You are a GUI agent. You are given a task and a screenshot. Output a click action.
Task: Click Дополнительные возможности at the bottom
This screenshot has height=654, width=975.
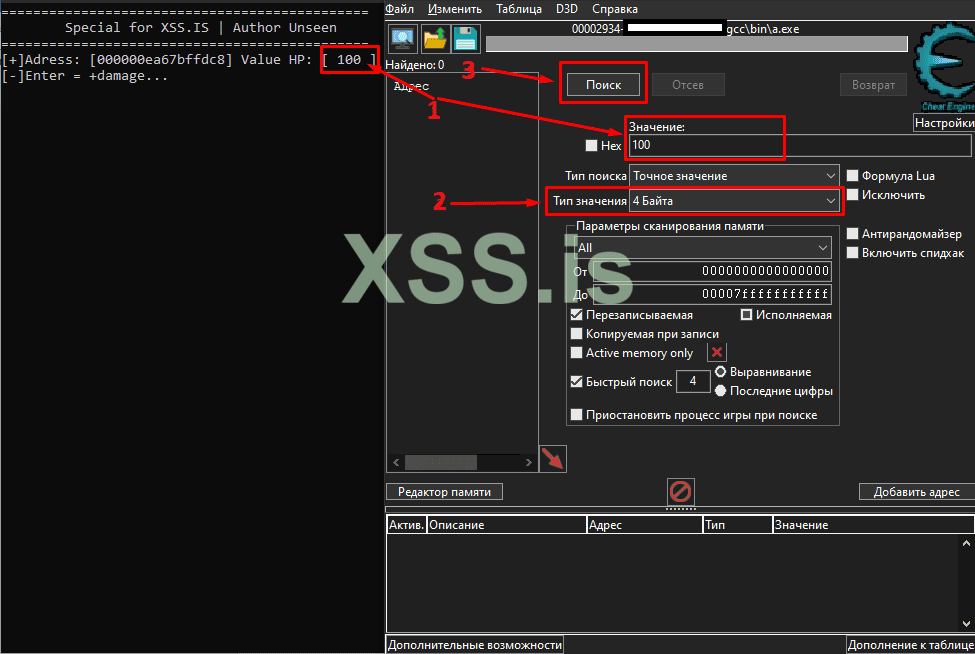474,645
